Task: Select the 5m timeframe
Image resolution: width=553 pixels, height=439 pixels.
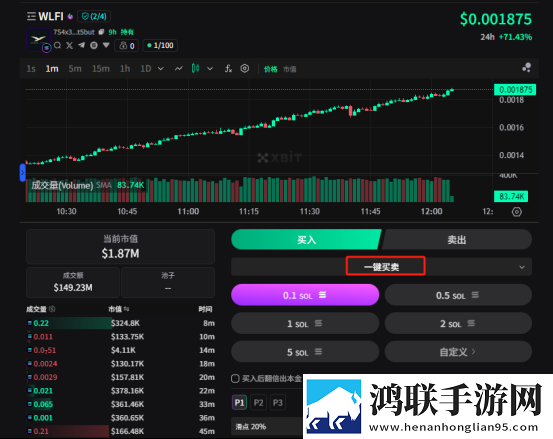Action: 75,68
